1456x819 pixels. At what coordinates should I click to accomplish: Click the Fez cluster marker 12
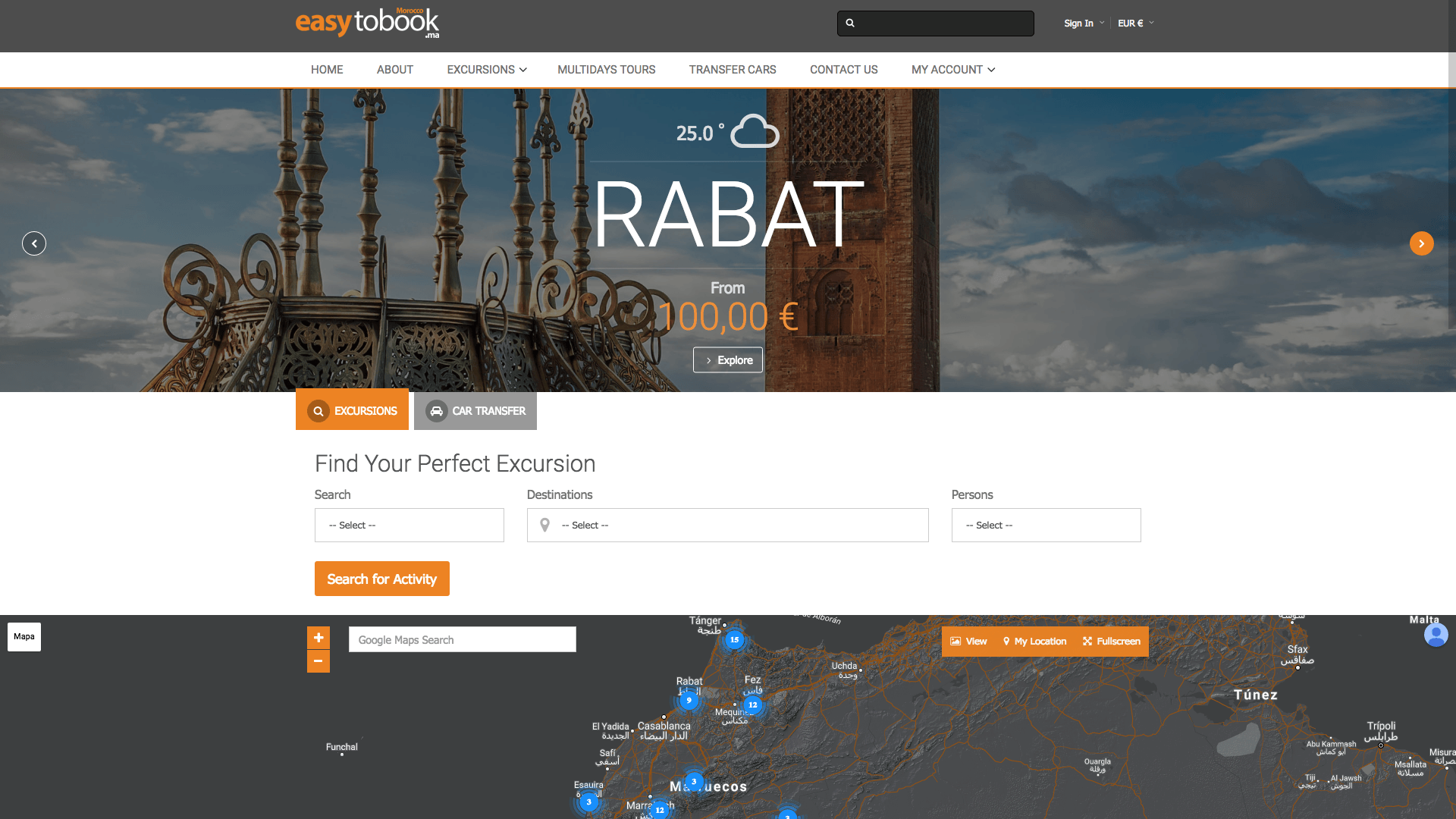pyautogui.click(x=752, y=705)
